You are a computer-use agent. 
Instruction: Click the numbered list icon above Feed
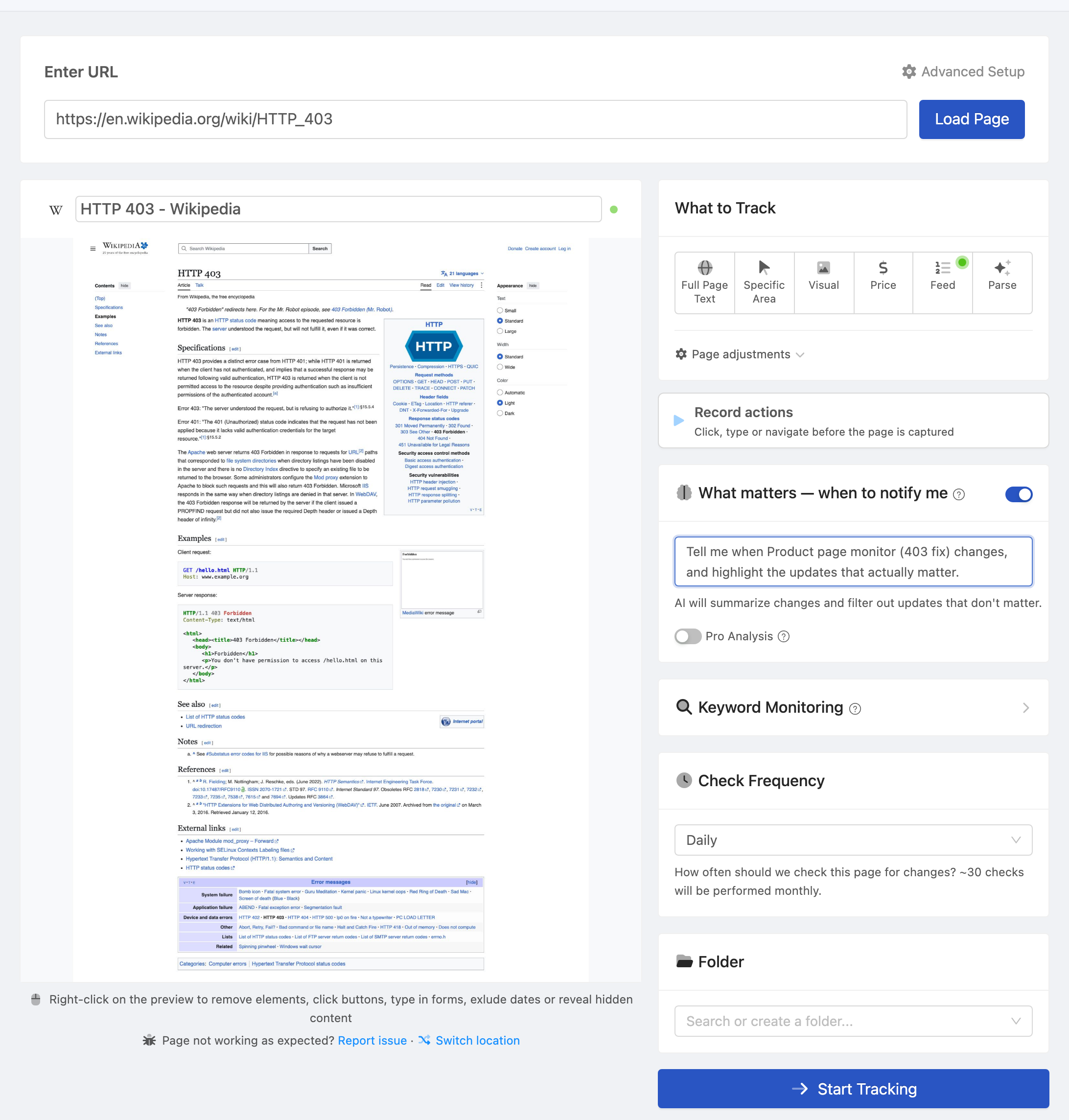943,267
